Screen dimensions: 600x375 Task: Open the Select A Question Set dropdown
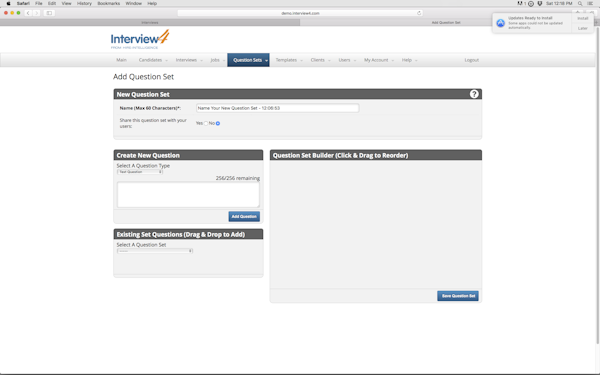click(x=155, y=251)
